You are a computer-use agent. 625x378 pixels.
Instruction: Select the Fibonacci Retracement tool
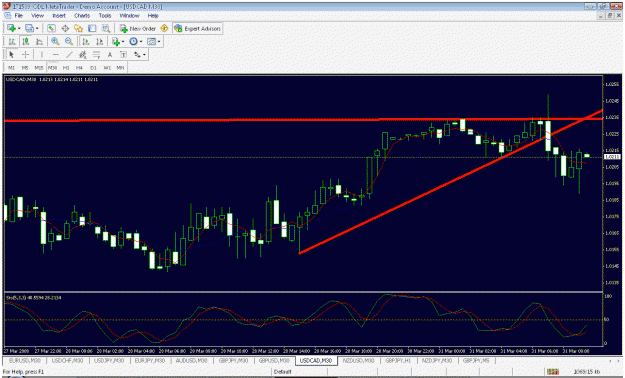pyautogui.click(x=96, y=55)
